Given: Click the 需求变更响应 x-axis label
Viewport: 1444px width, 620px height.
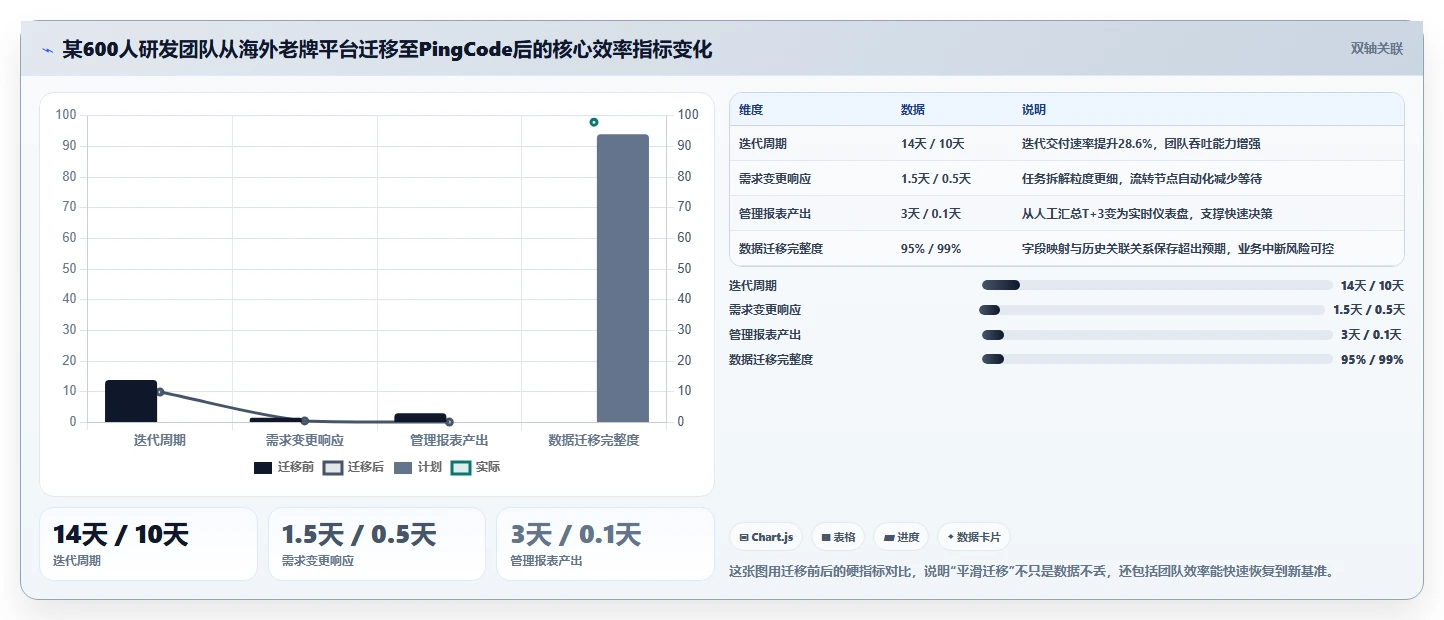Looking at the screenshot, I should pyautogui.click(x=305, y=440).
